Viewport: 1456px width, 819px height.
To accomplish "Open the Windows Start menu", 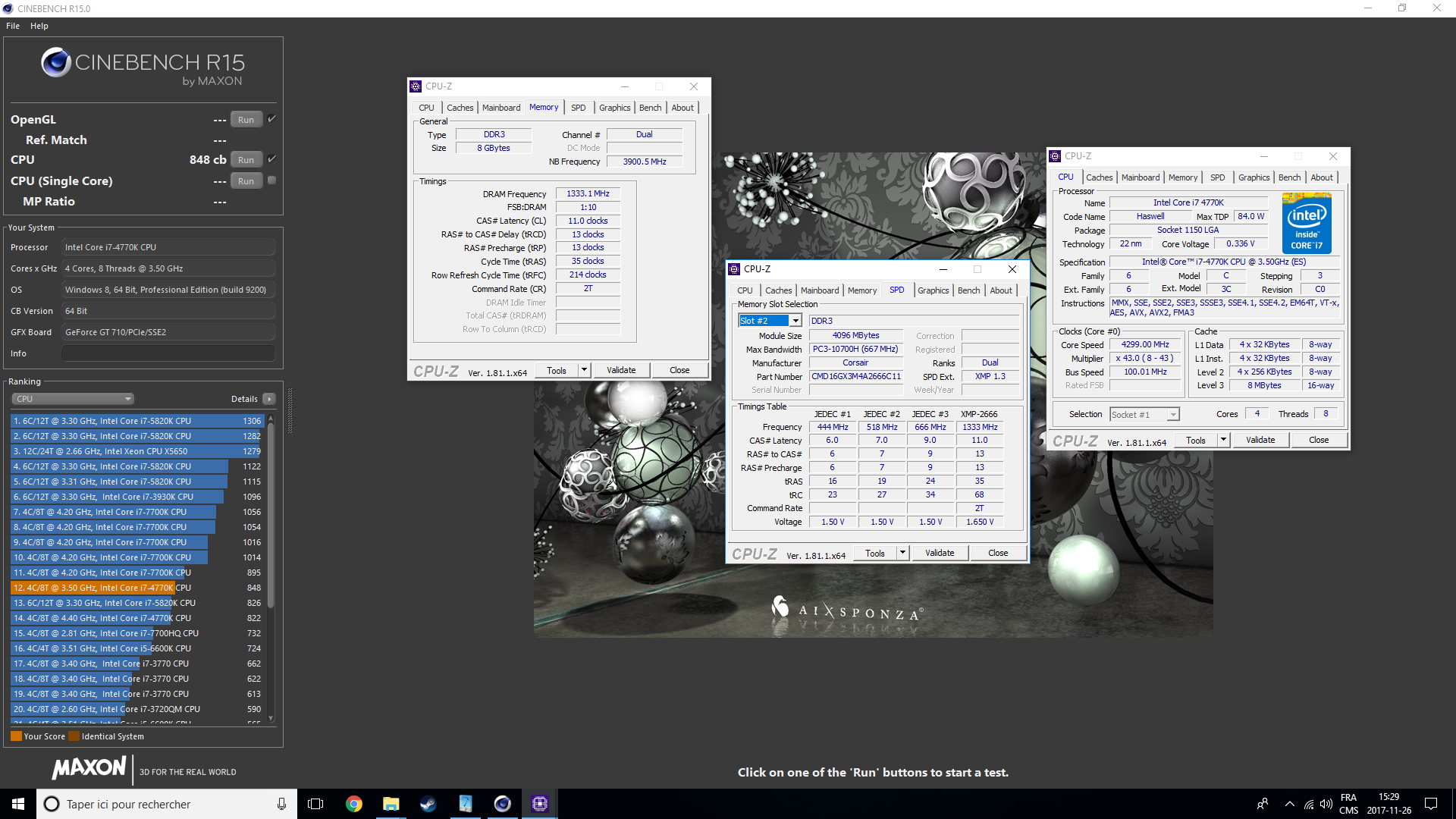I will [x=18, y=804].
